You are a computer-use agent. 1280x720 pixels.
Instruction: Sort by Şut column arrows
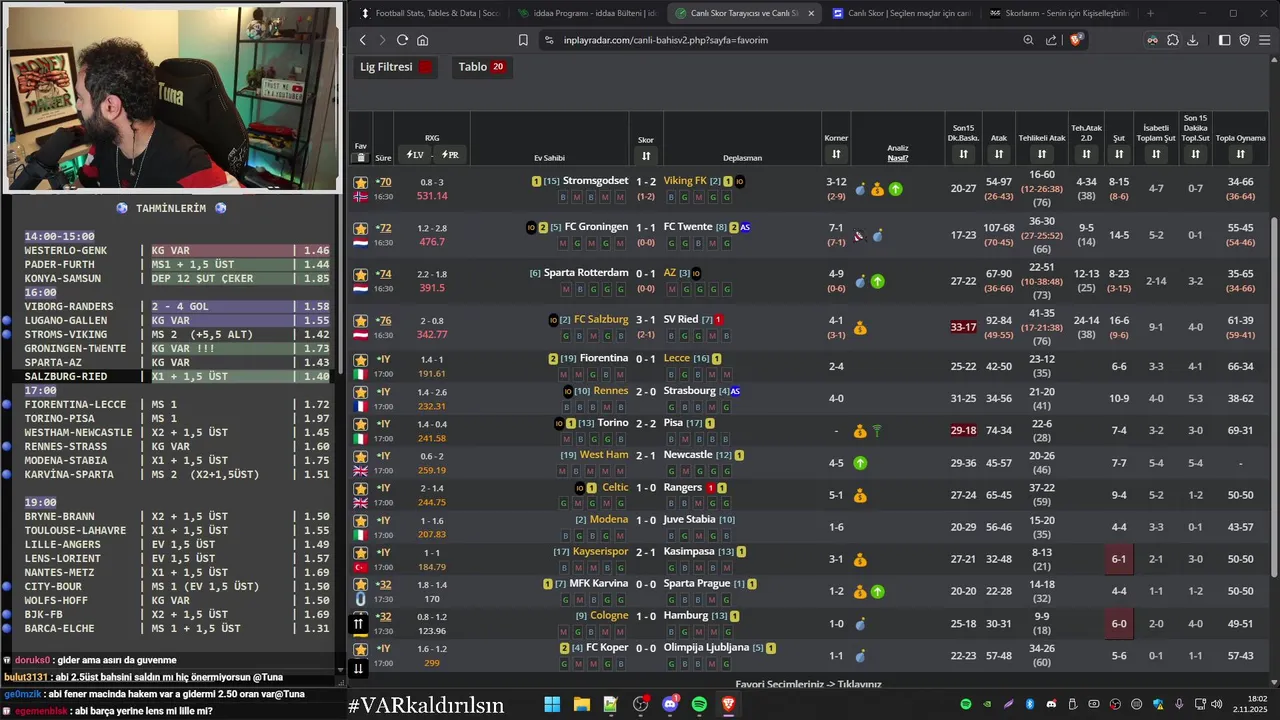pos(1119,154)
